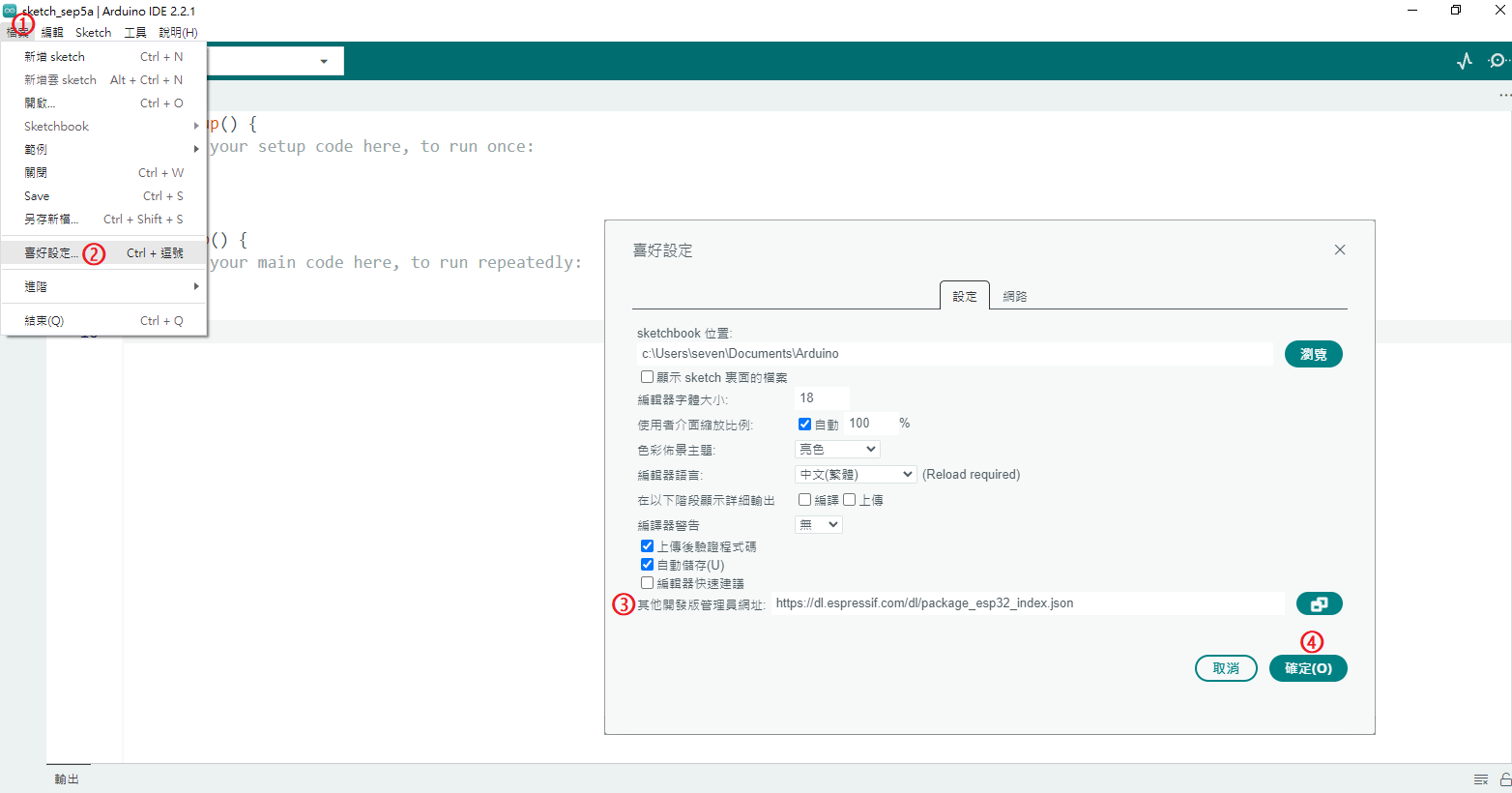
Task: Choose 另存新檔... menu item
Action: (x=104, y=219)
